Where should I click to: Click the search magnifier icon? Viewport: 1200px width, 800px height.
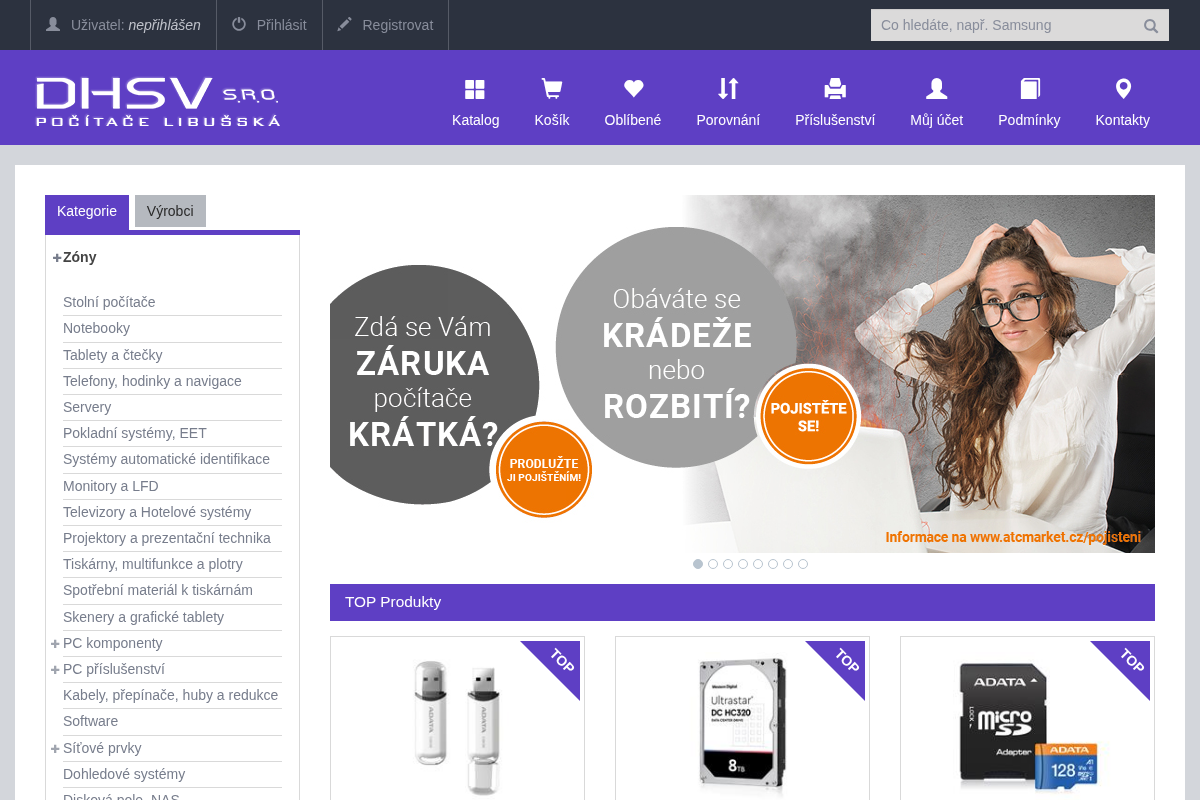(1151, 26)
